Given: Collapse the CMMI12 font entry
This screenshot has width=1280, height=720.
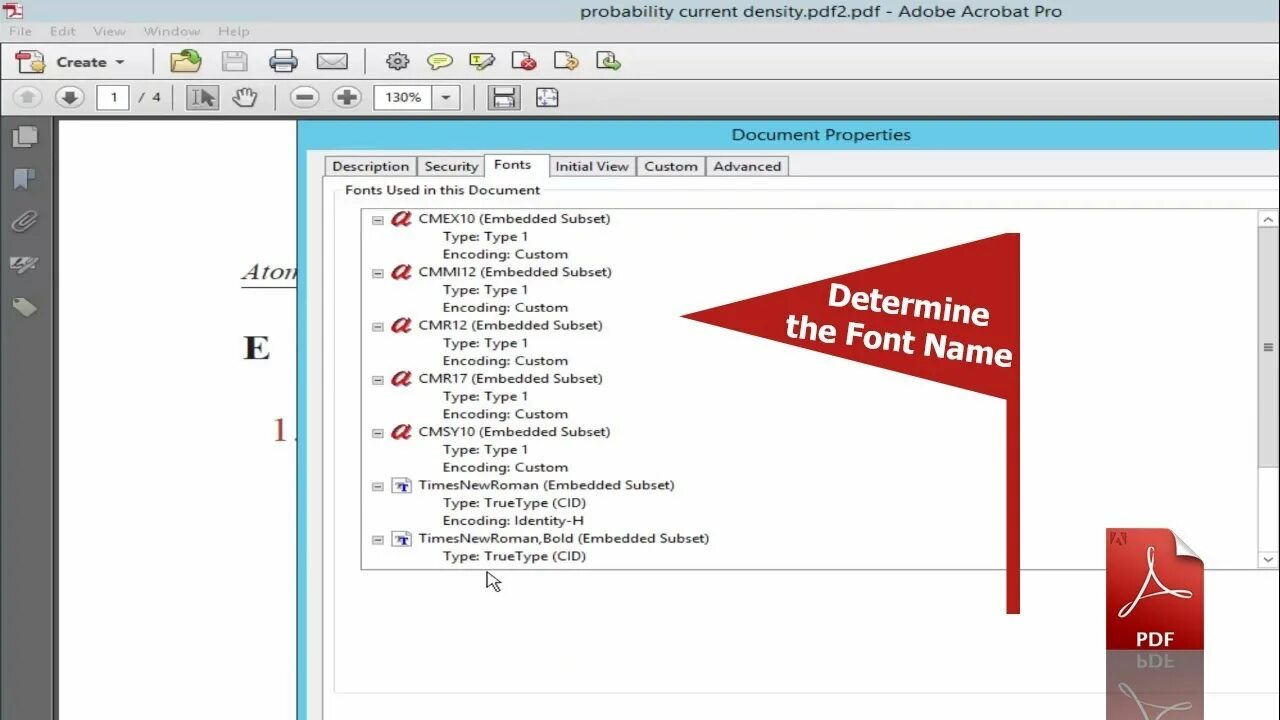Looking at the screenshot, I should point(377,273).
